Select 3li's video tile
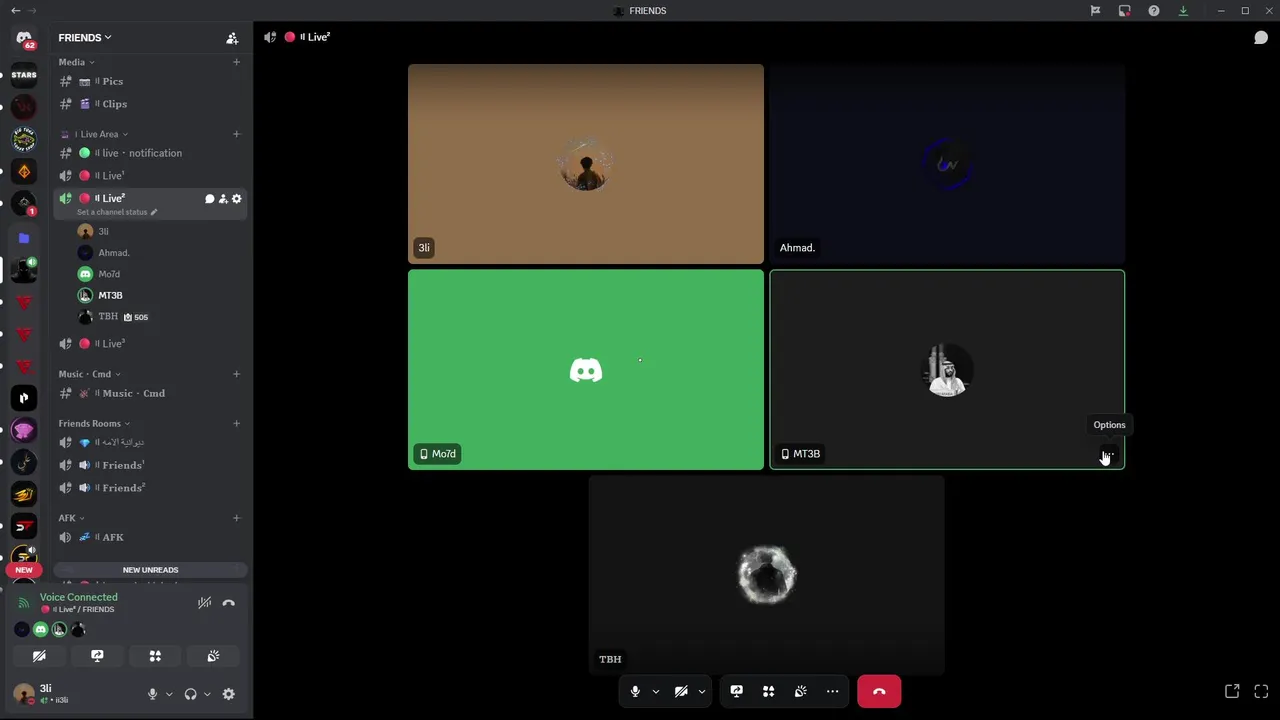This screenshot has width=1280, height=720. pos(586,164)
